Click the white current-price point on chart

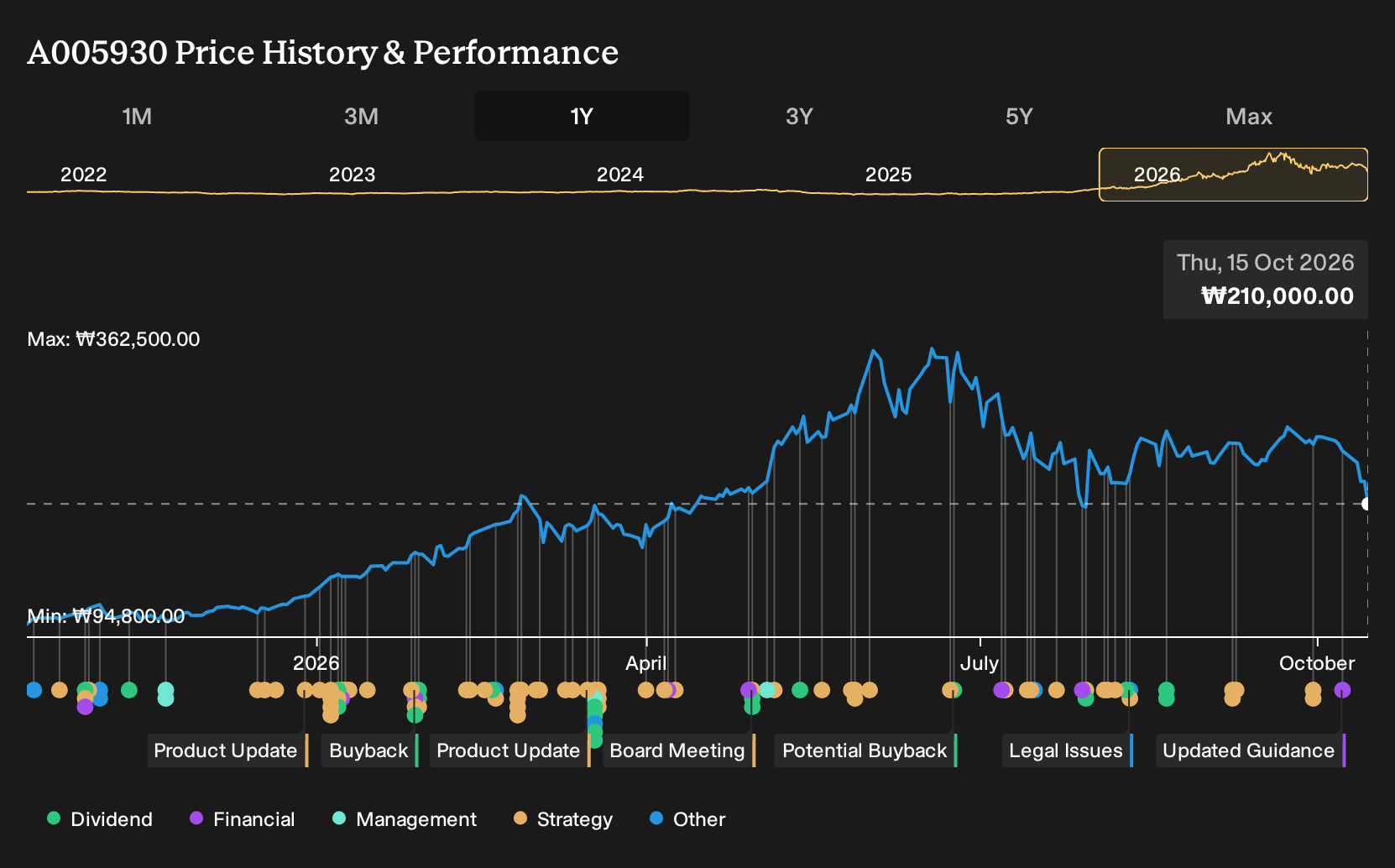[x=1366, y=504]
